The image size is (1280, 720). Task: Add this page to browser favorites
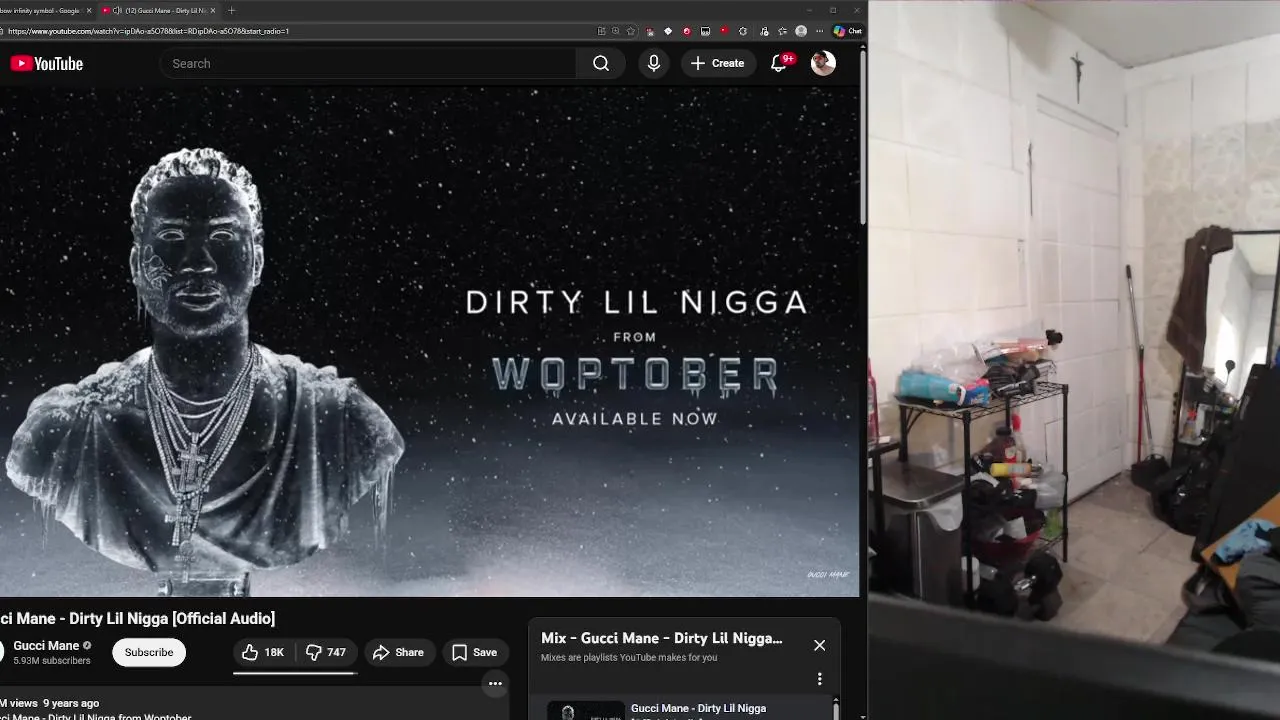point(631,31)
